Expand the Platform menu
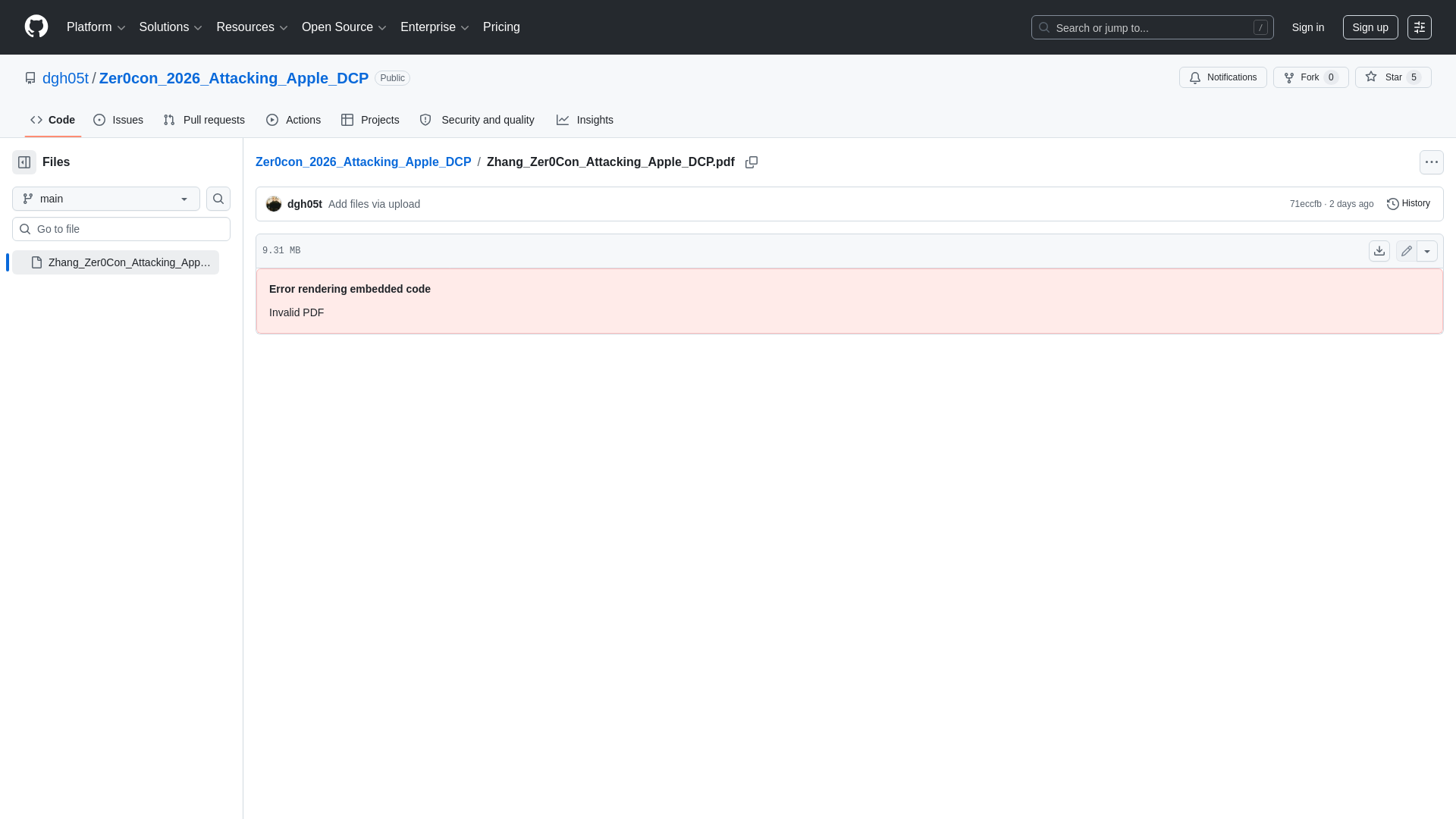 [x=96, y=27]
